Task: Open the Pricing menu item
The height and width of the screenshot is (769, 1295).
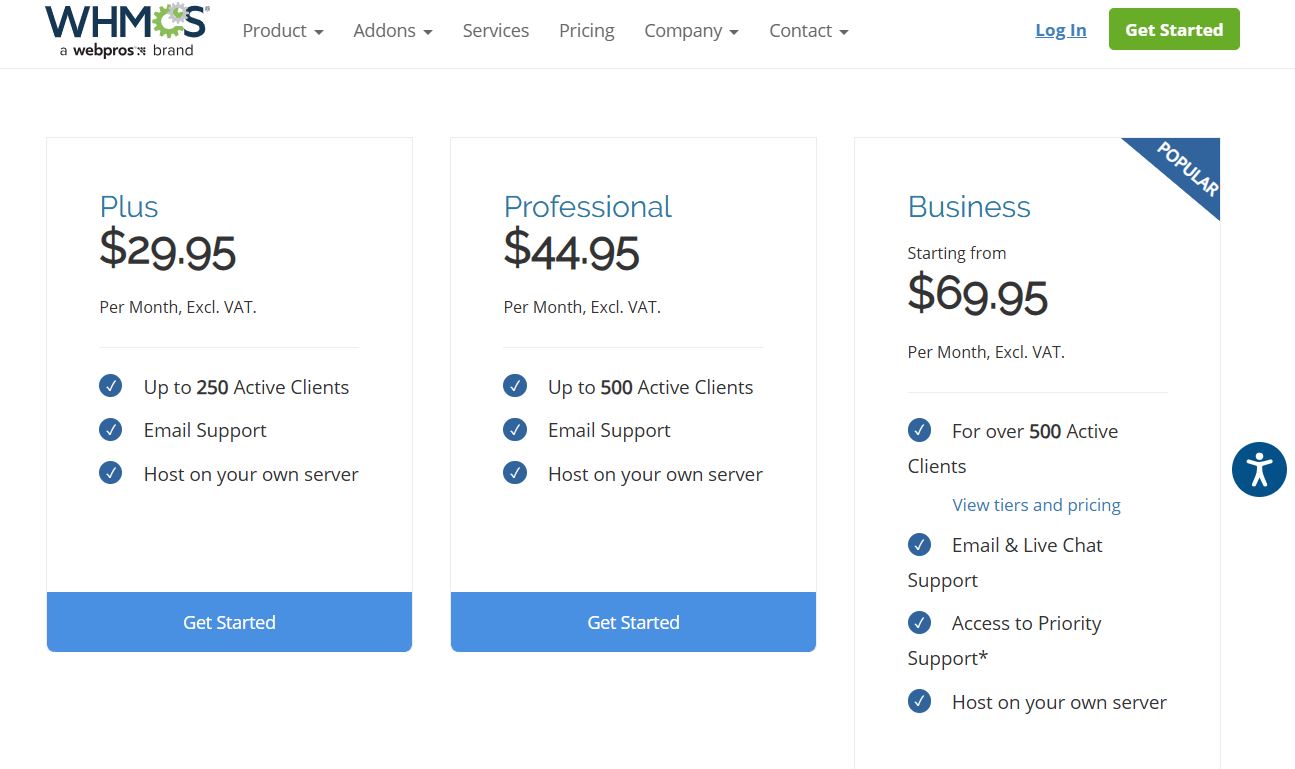Action: pos(587,31)
